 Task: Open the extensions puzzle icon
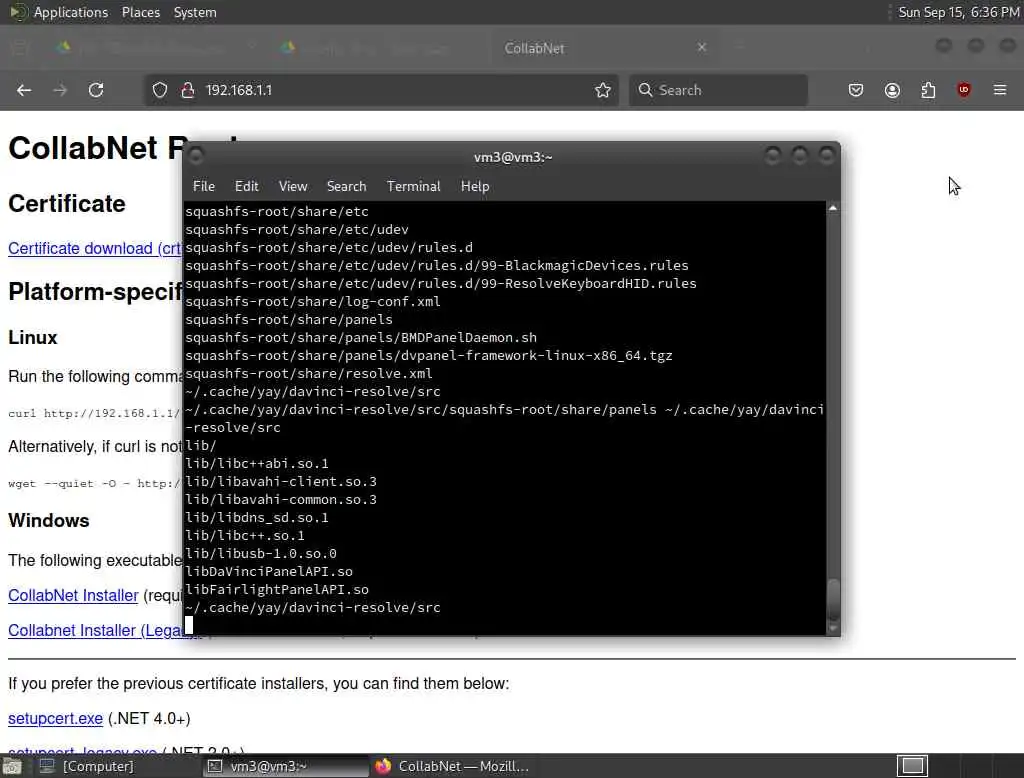(928, 90)
